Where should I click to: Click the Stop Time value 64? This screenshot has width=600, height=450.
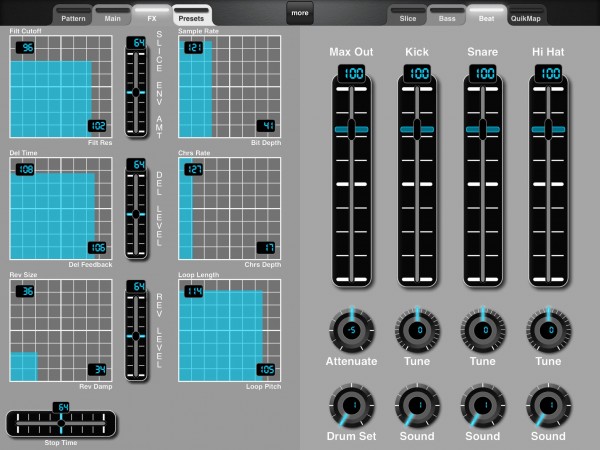61,408
